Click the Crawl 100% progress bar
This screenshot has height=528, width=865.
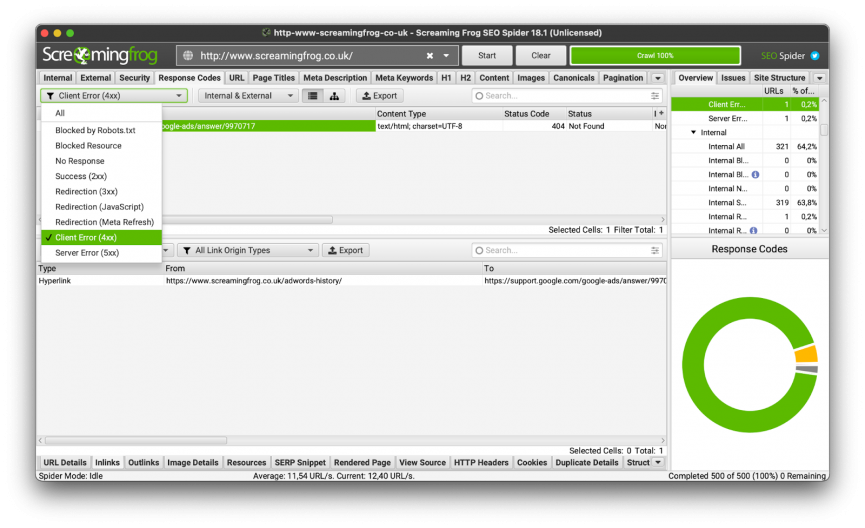point(655,56)
